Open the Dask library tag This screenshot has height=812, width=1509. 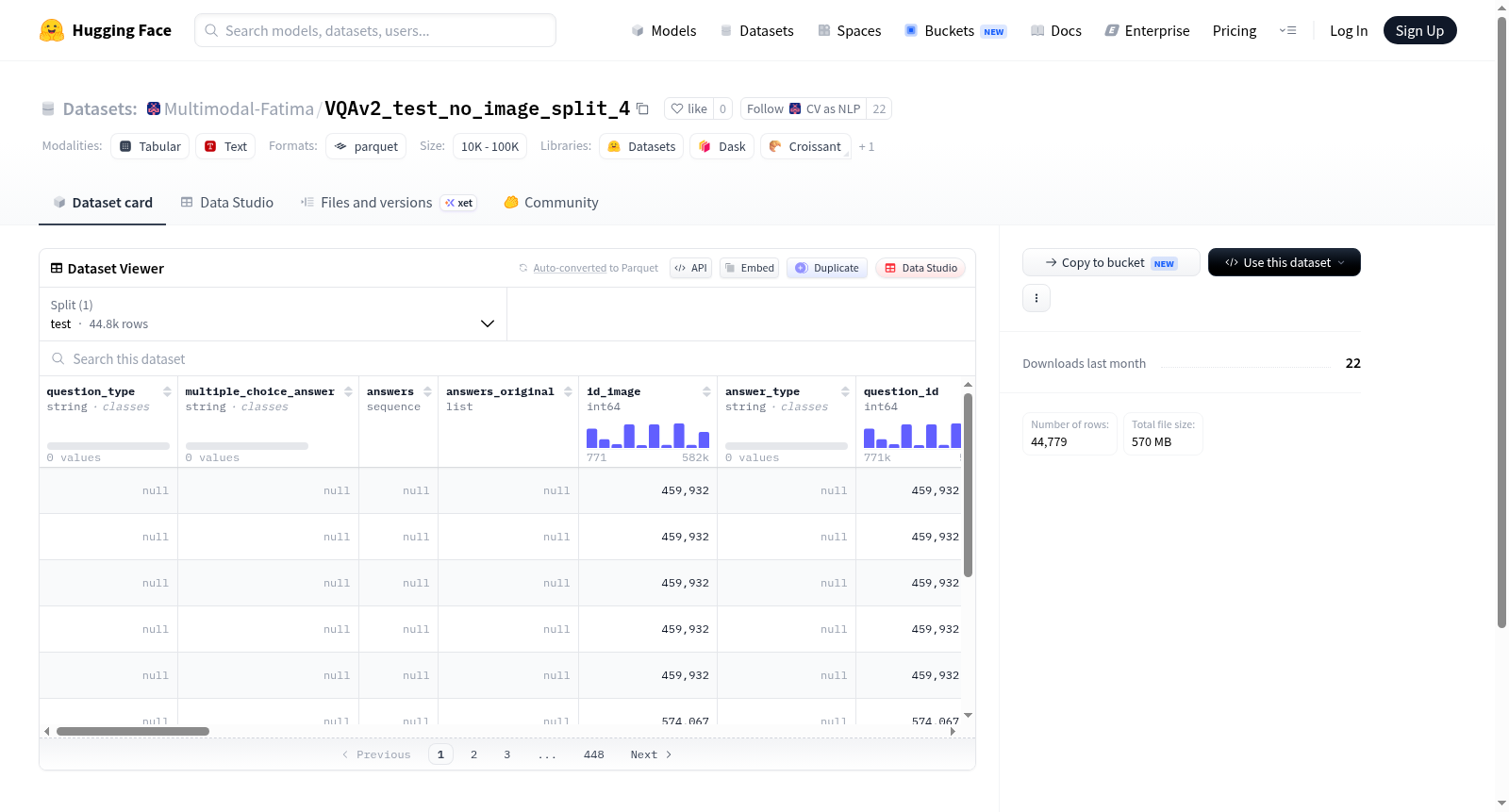721,146
